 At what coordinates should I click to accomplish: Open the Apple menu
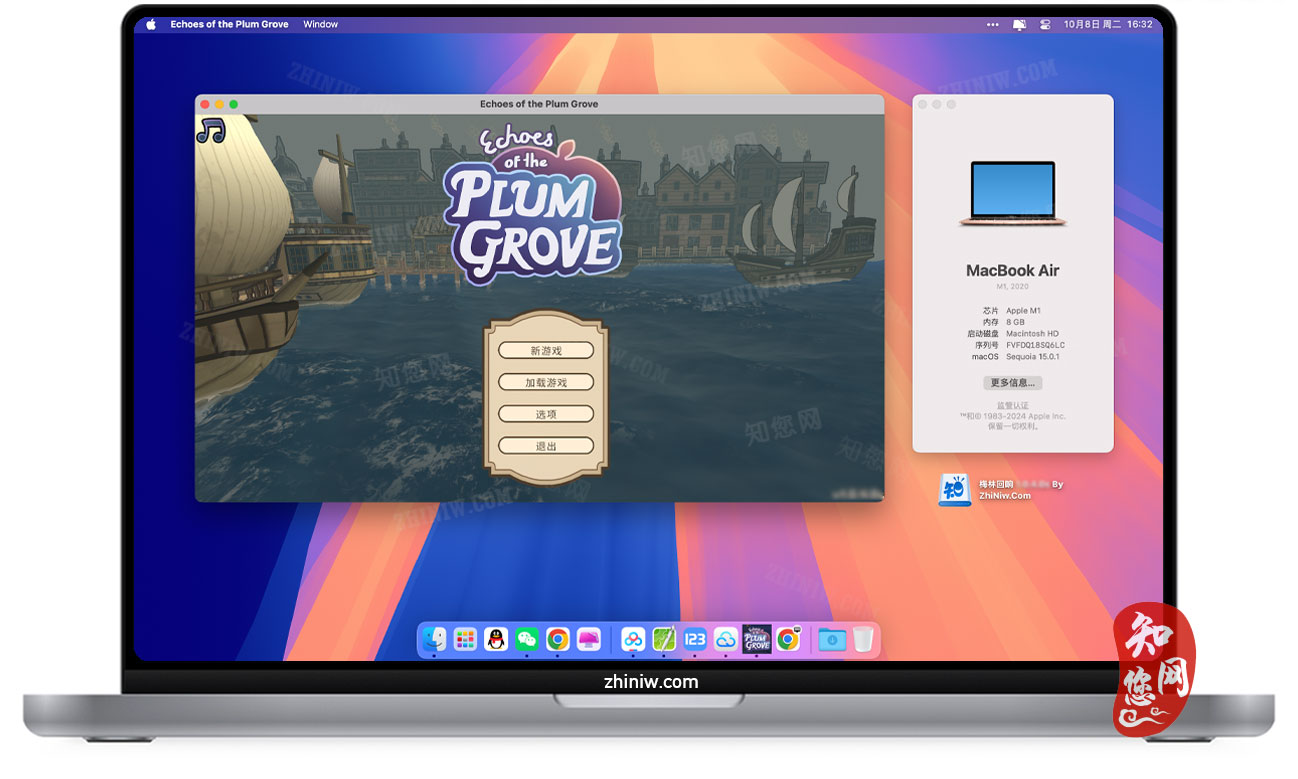click(x=152, y=24)
